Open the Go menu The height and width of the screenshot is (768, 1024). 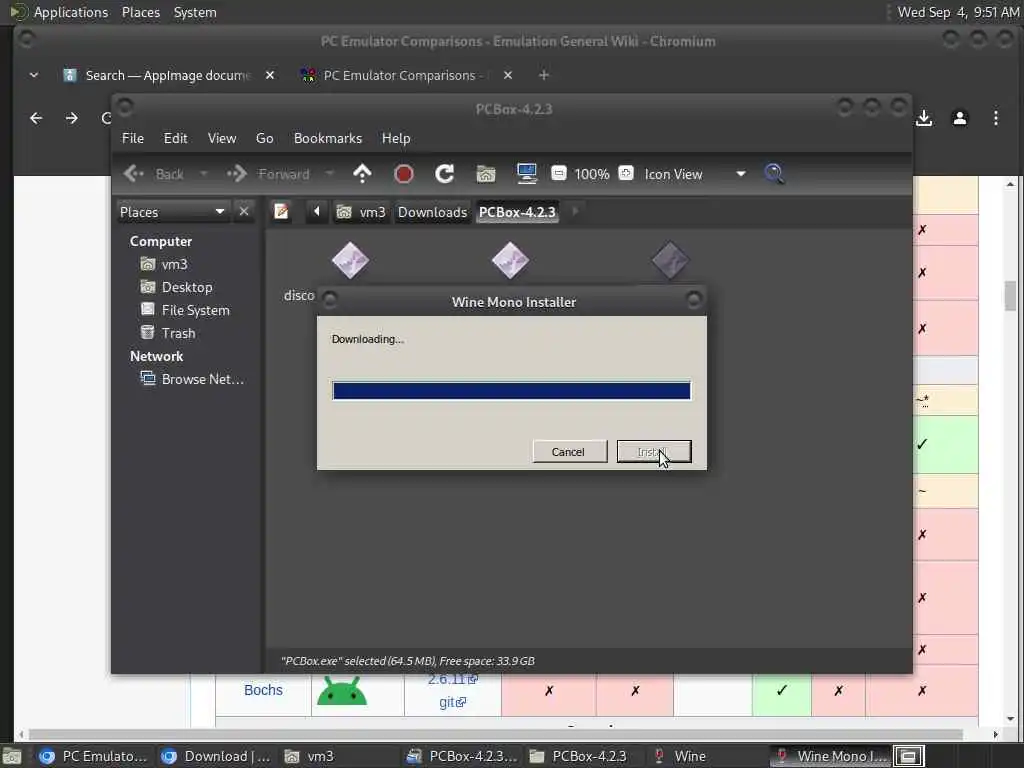pos(264,138)
